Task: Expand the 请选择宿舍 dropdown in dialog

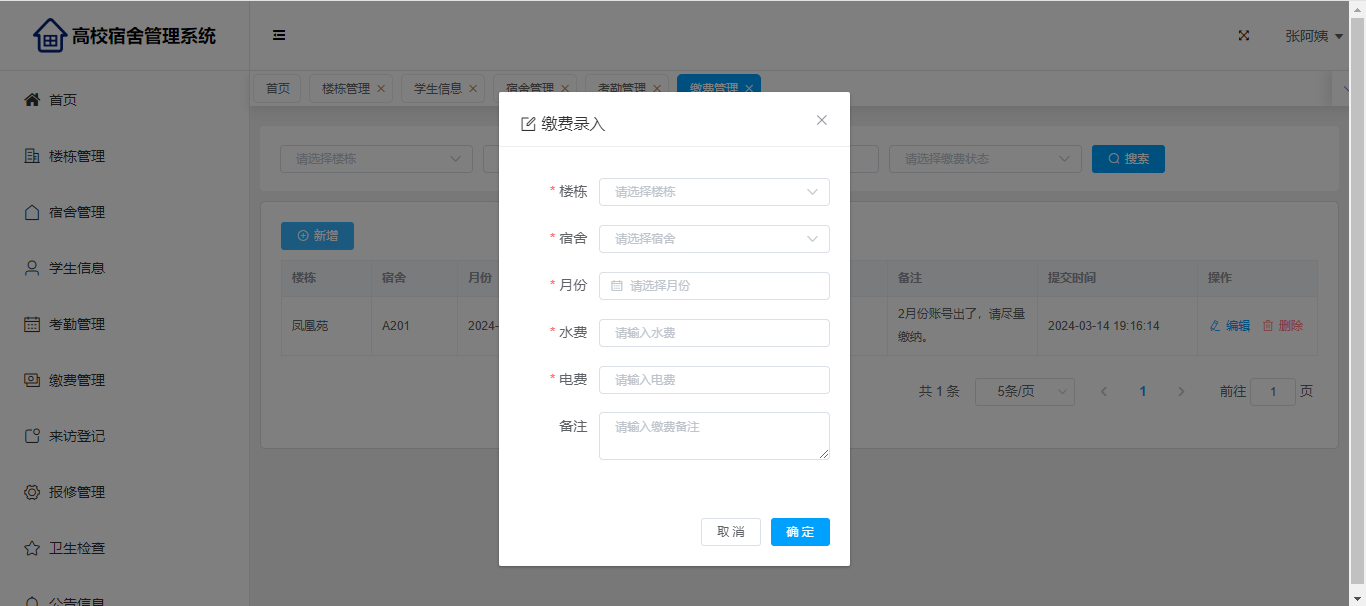Action: (x=713, y=239)
